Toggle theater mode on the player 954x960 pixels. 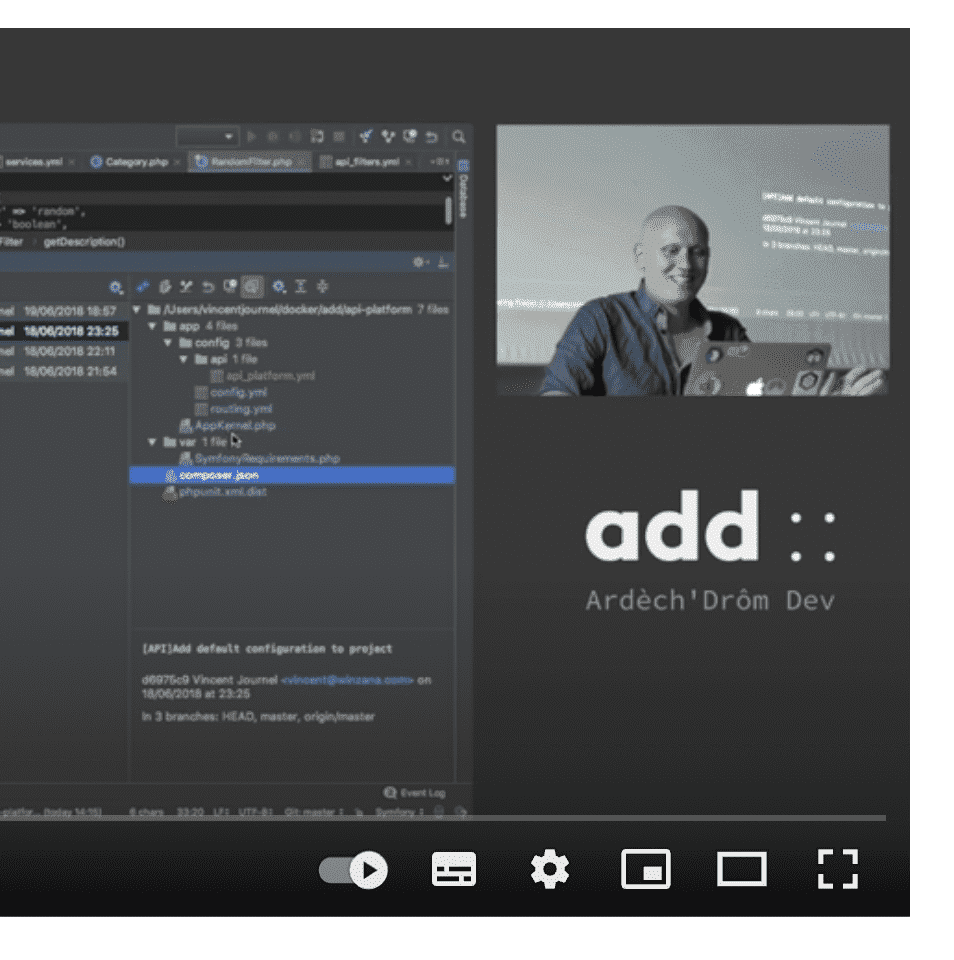pyautogui.click(x=744, y=870)
